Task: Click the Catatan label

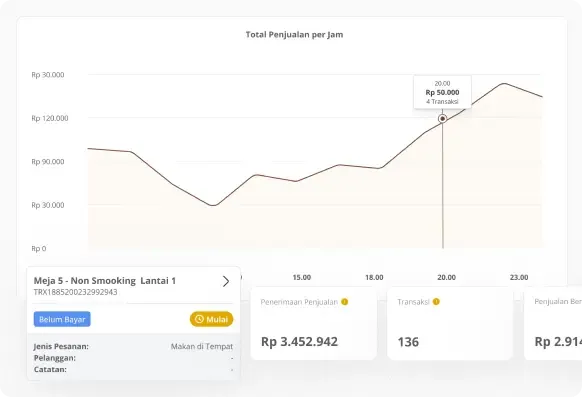Action: pos(50,370)
